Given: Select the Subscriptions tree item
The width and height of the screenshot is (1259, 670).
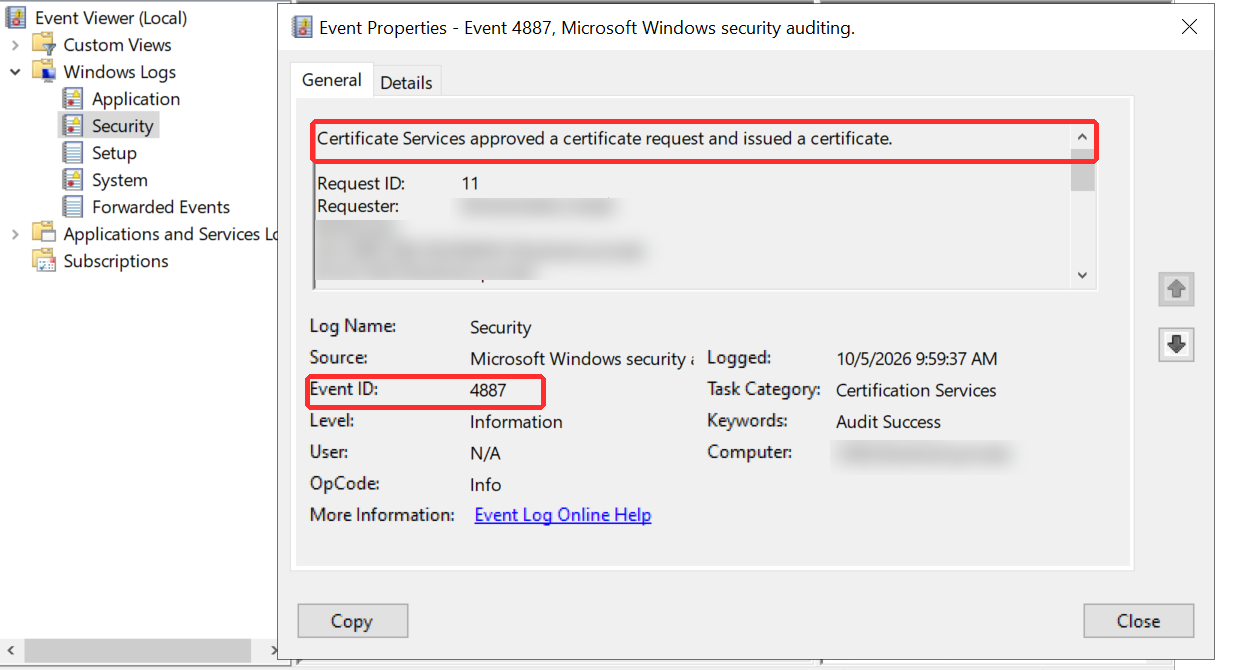Looking at the screenshot, I should pyautogui.click(x=116, y=261).
